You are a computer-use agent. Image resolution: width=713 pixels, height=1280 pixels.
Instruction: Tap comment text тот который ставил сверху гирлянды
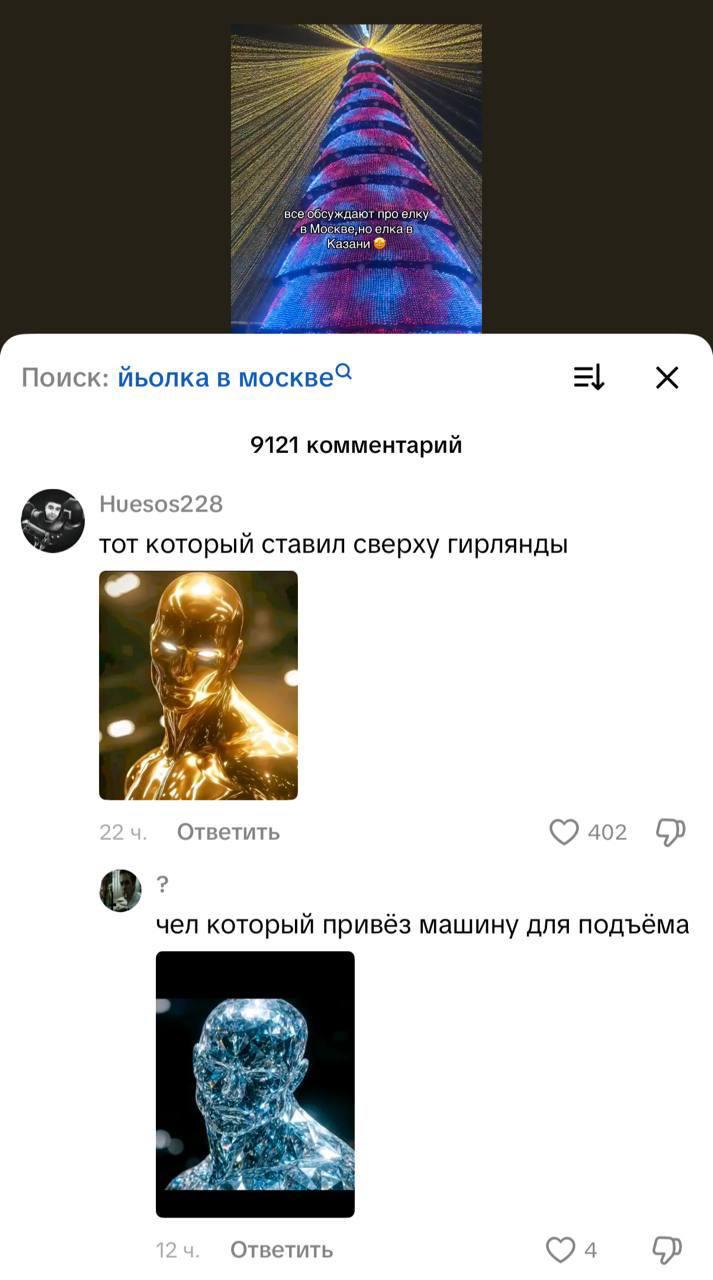click(333, 545)
